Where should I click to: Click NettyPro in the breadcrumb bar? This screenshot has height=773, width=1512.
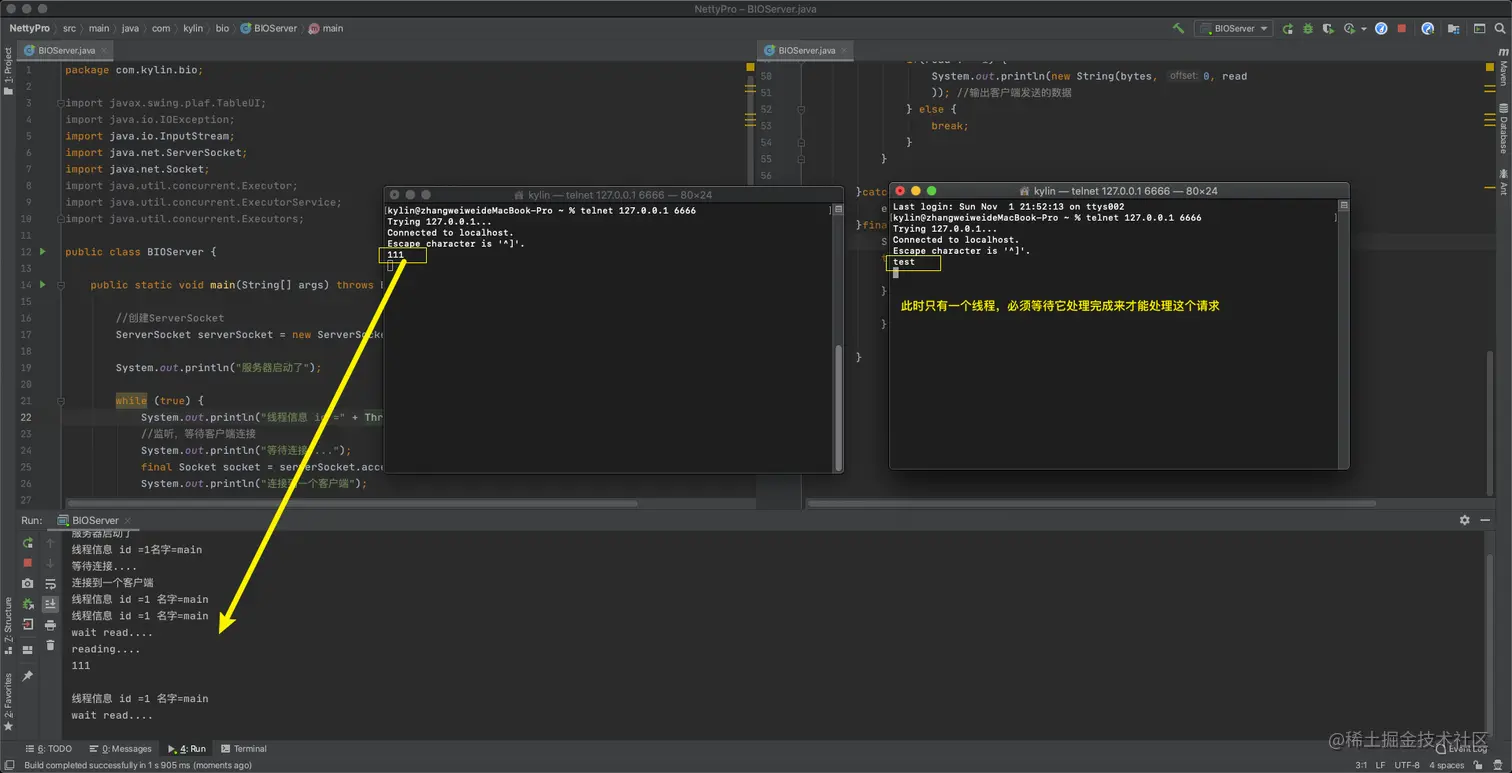pyautogui.click(x=29, y=28)
